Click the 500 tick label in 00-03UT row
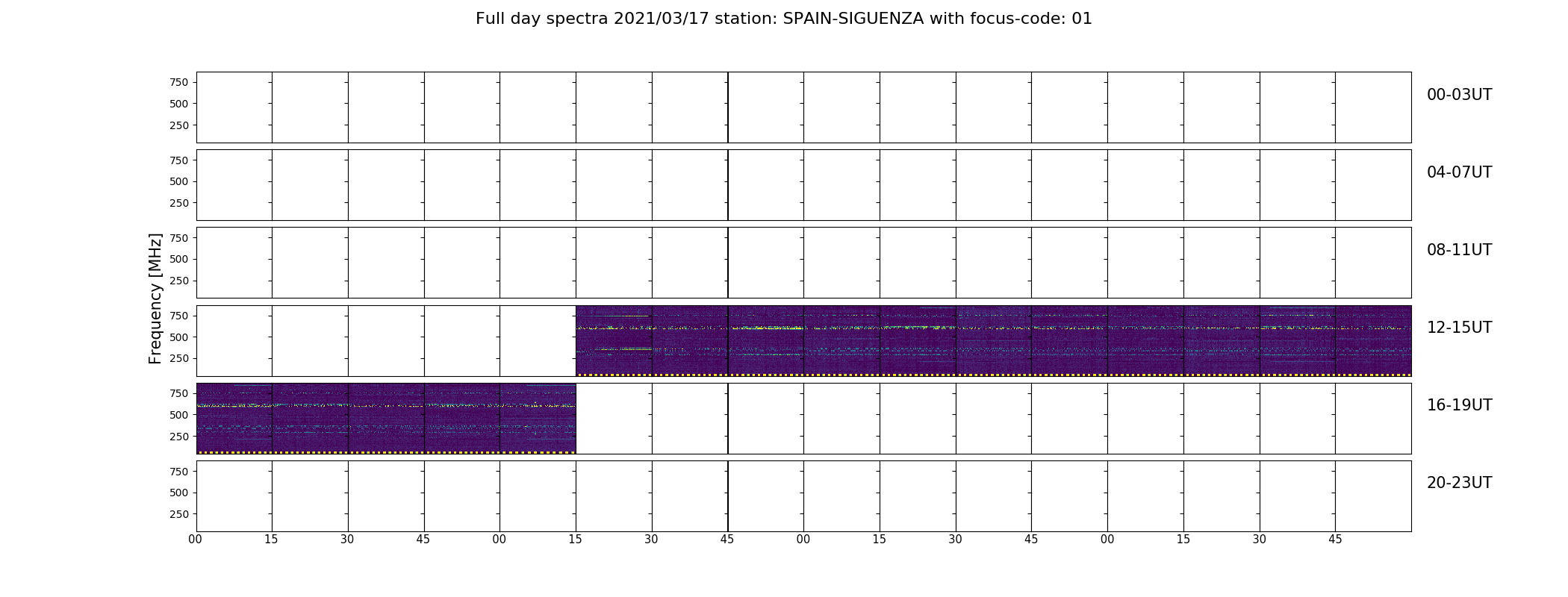The height and width of the screenshot is (597, 1568). (179, 104)
